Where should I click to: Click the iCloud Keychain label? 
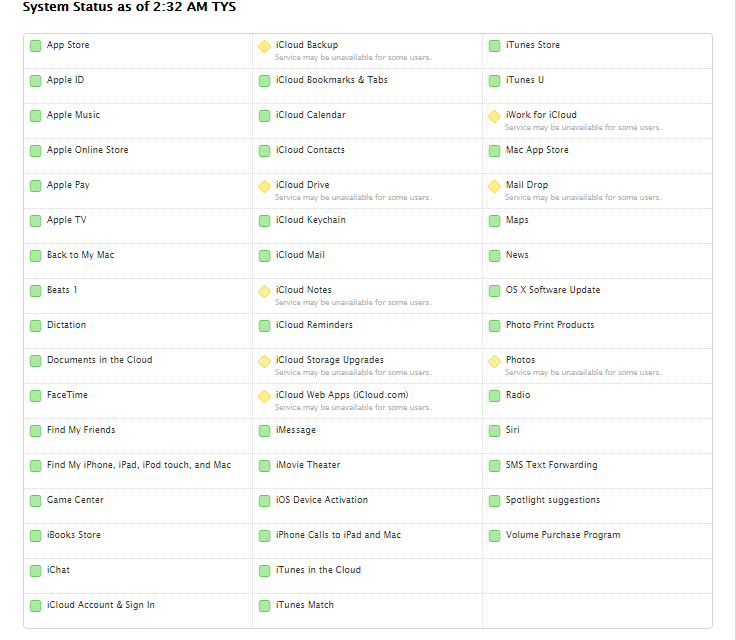310,220
